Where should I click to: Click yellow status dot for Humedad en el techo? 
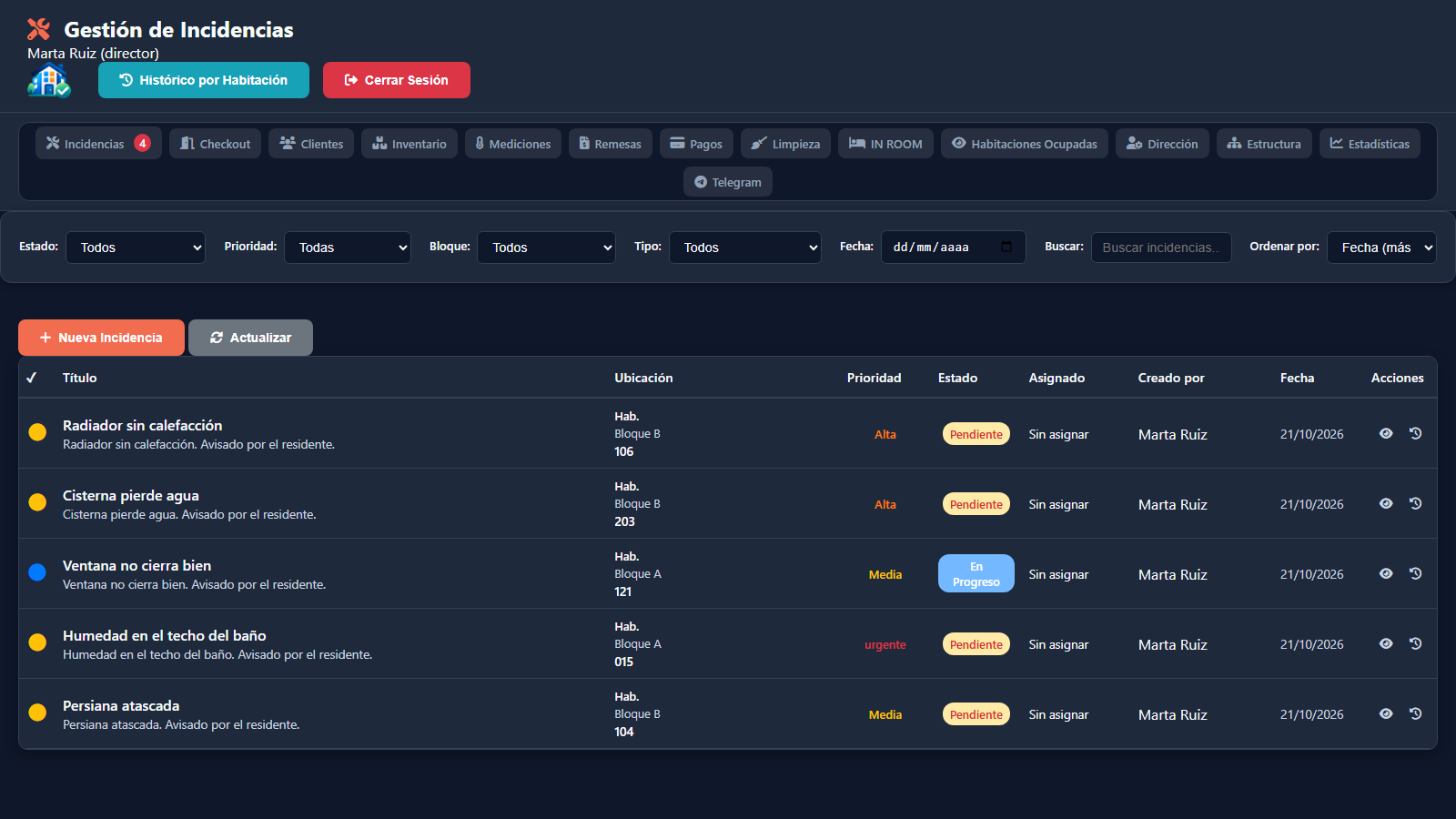37,642
